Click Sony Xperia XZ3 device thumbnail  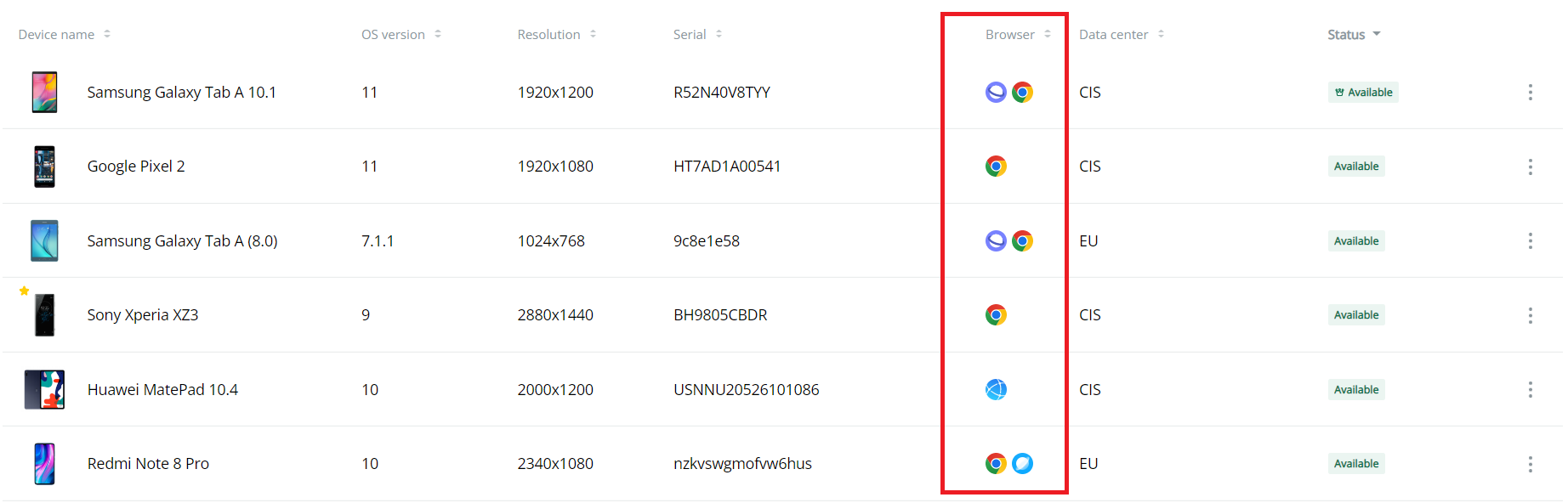click(44, 315)
